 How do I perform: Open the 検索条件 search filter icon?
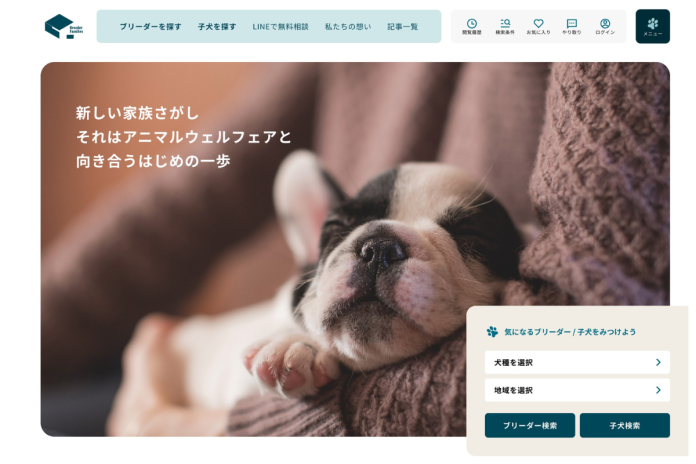click(x=505, y=27)
